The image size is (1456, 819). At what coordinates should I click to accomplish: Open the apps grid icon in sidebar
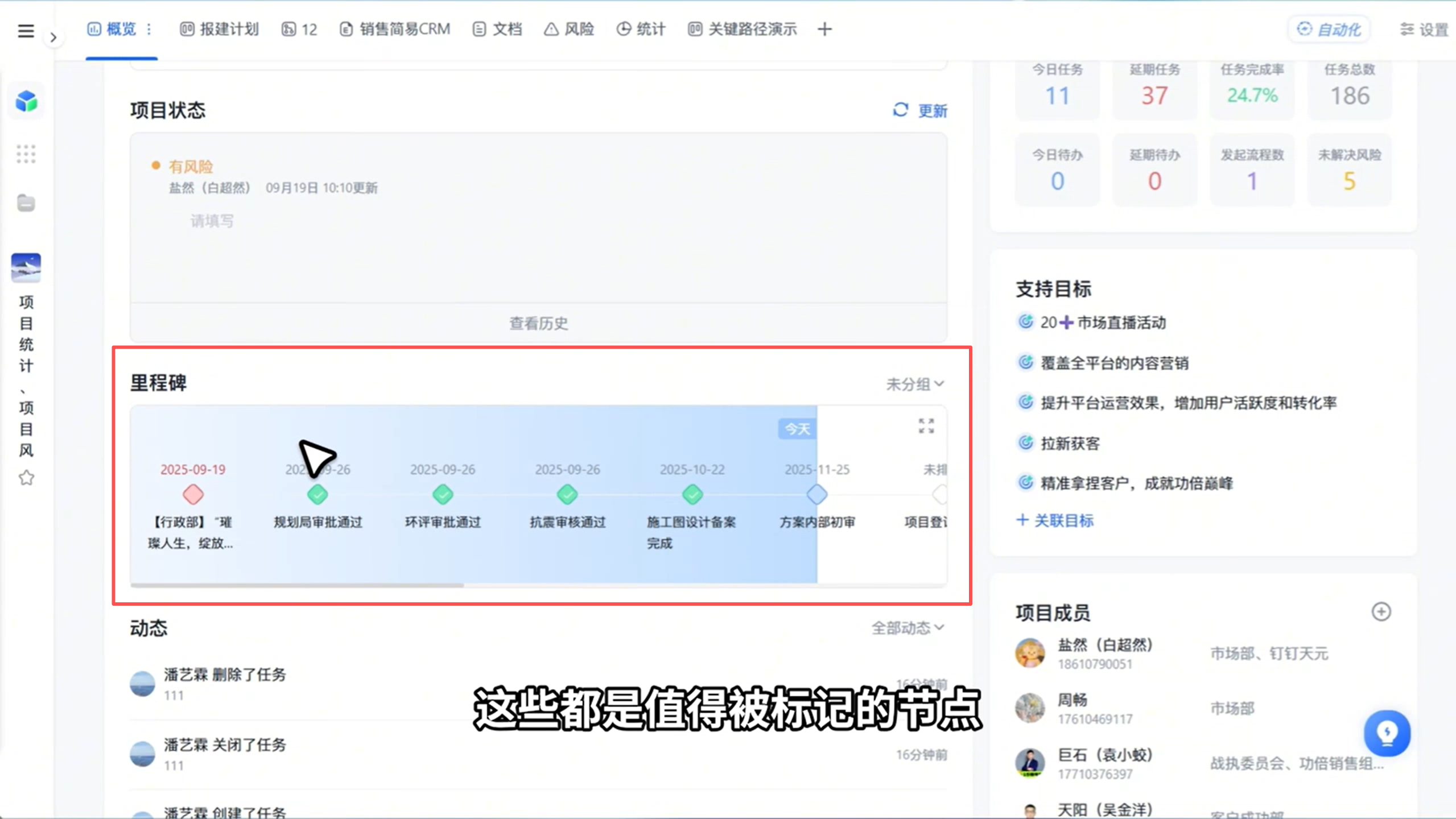click(x=26, y=154)
